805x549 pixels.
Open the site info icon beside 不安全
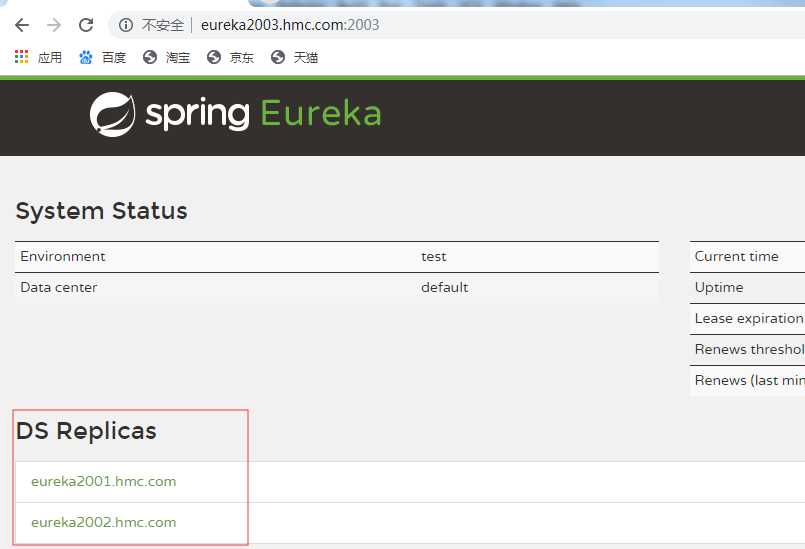(126, 25)
